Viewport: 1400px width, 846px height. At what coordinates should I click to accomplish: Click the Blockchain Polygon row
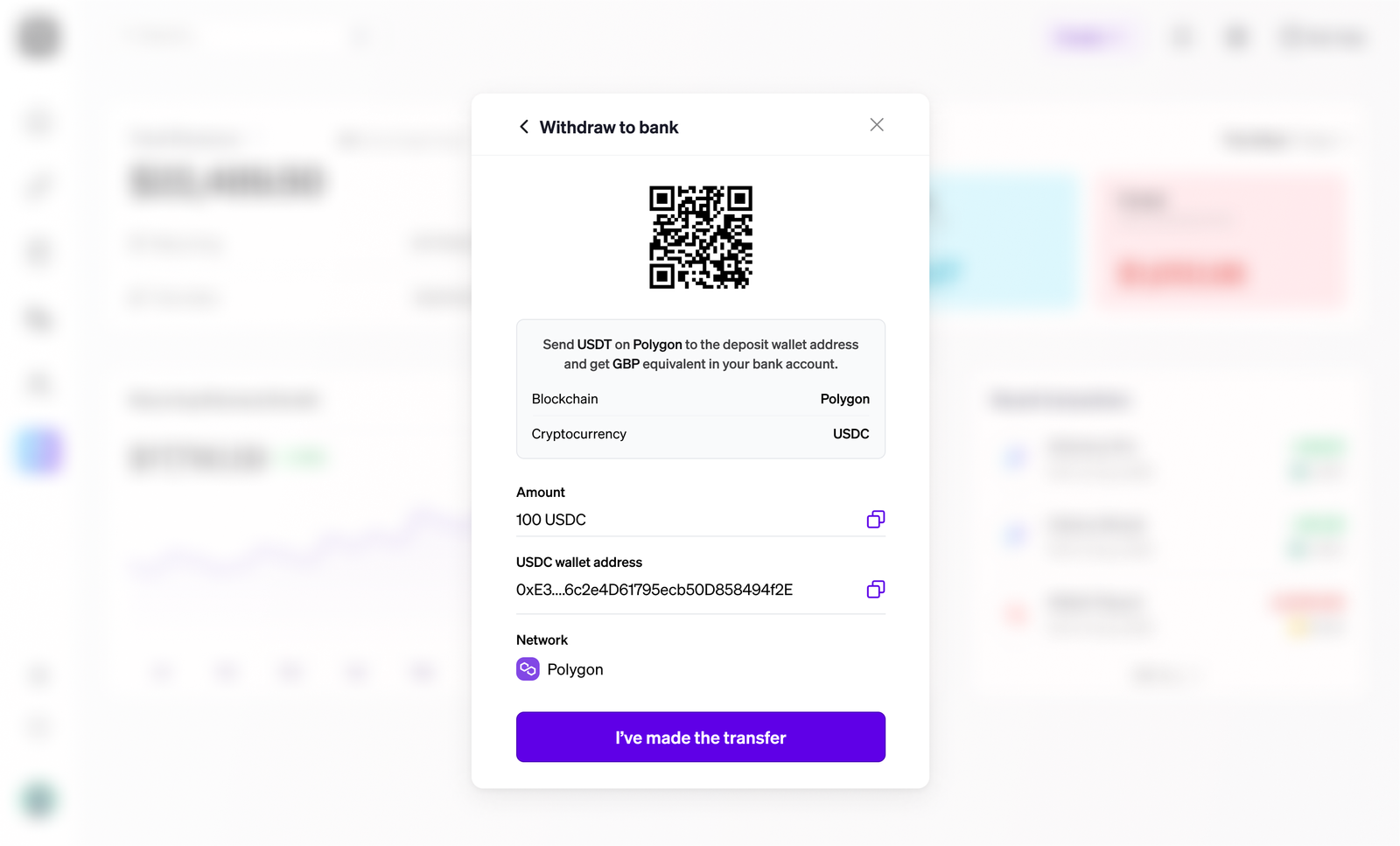701,399
